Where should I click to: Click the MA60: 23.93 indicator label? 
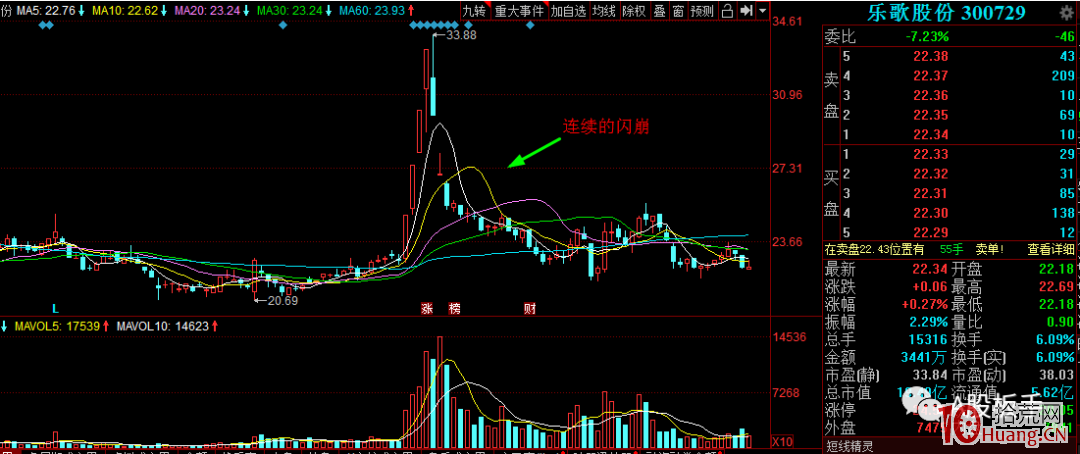pos(371,10)
